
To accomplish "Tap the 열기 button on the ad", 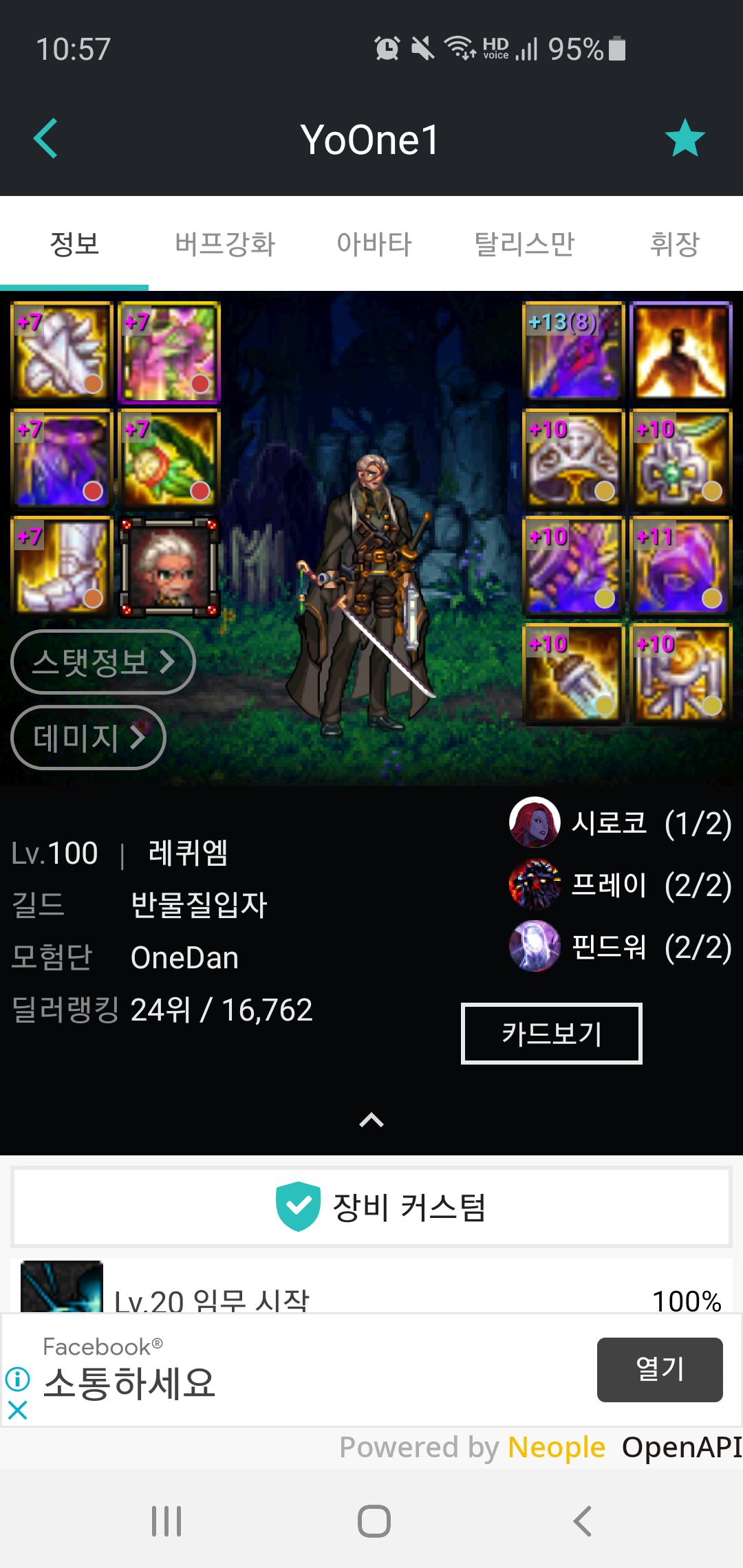I will pos(660,1369).
